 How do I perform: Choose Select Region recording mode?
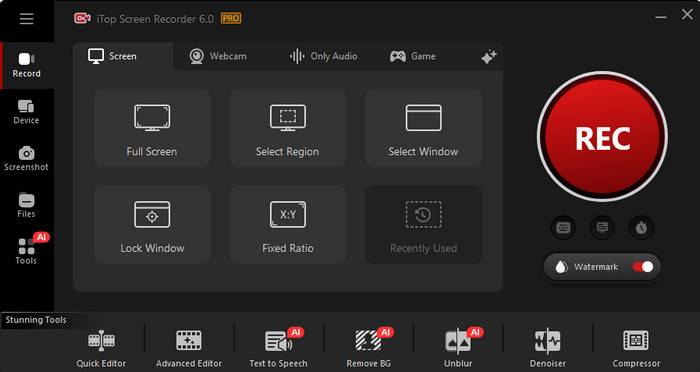[288, 128]
